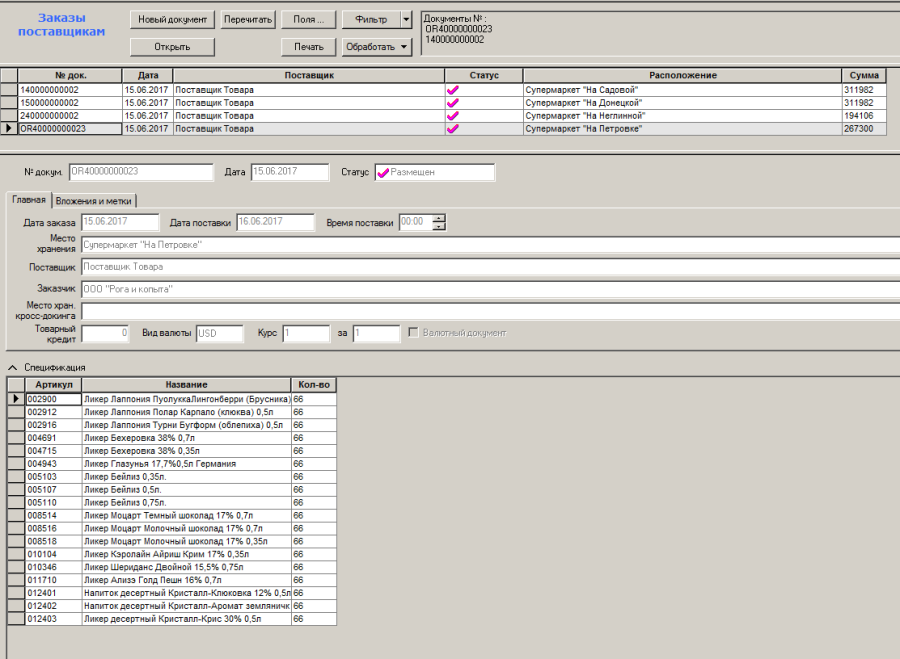Click the current-row arrow marker beside OR40000000023
The height and width of the screenshot is (659, 900).
pyautogui.click(x=9, y=129)
